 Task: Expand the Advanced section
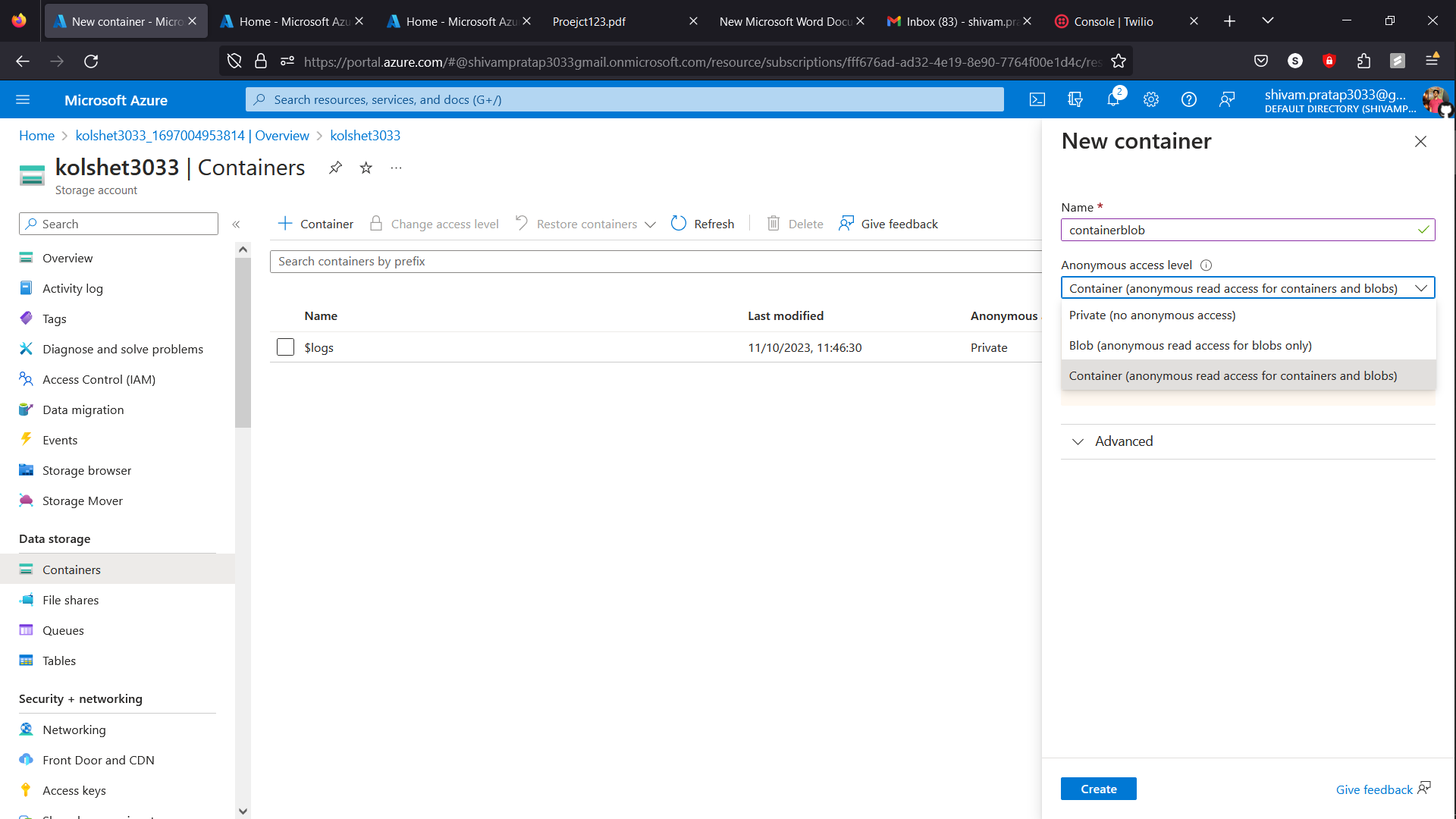(x=1123, y=441)
